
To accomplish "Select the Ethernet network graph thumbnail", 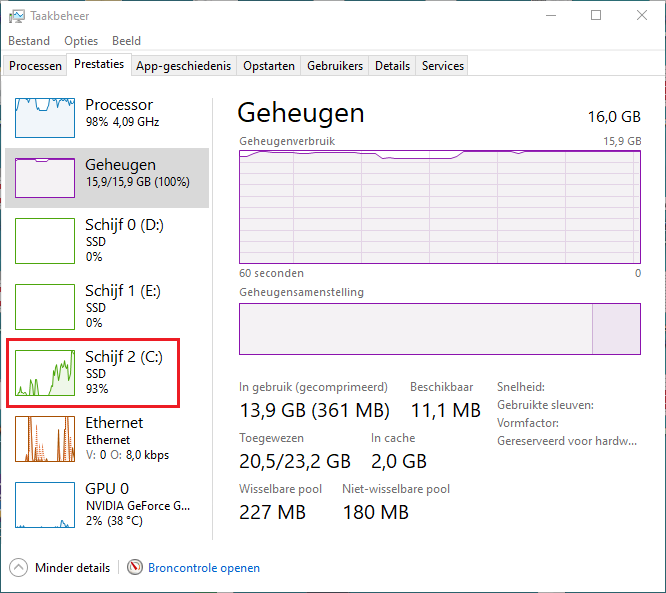I will pos(45,440).
